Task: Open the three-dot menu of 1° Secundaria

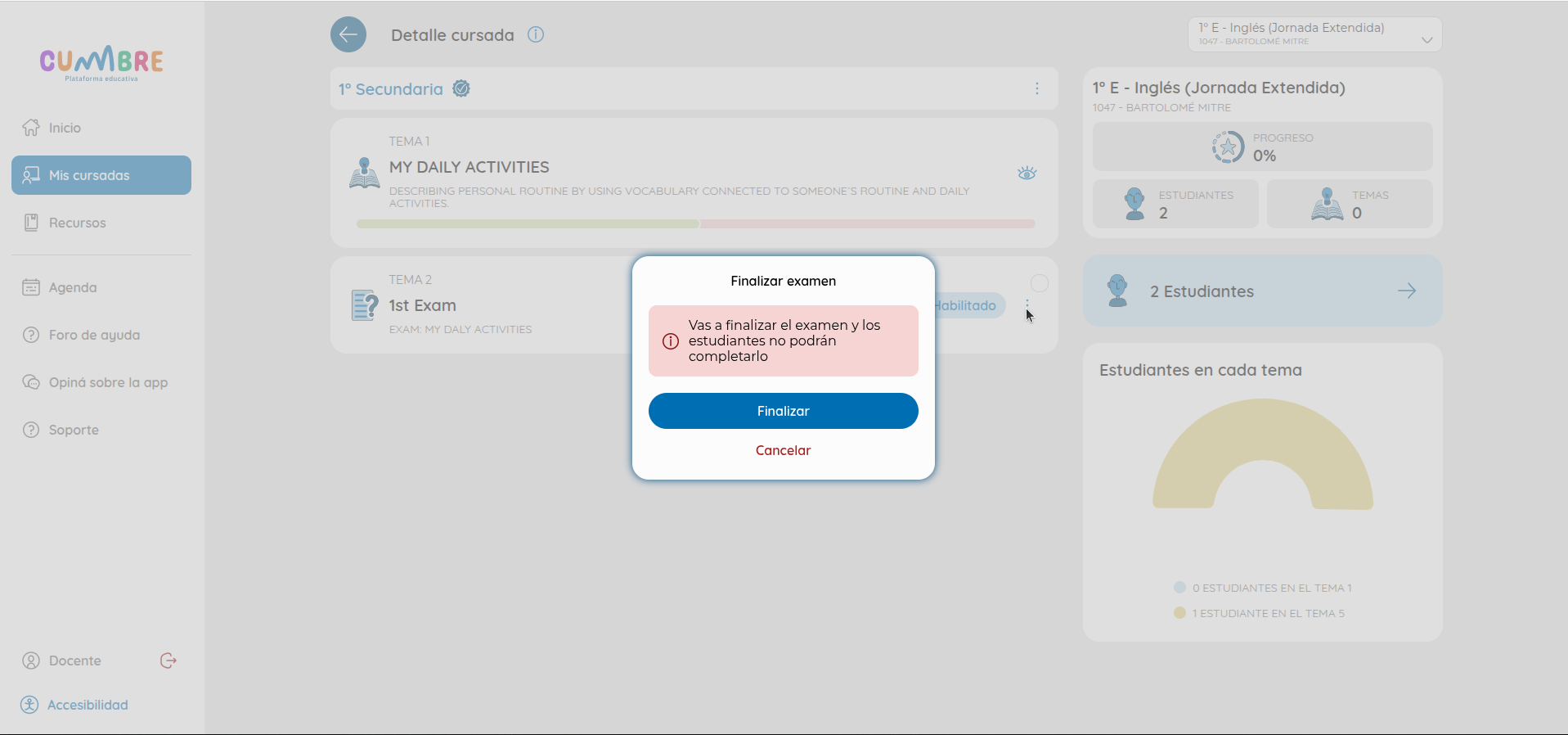Action: pyautogui.click(x=1037, y=88)
